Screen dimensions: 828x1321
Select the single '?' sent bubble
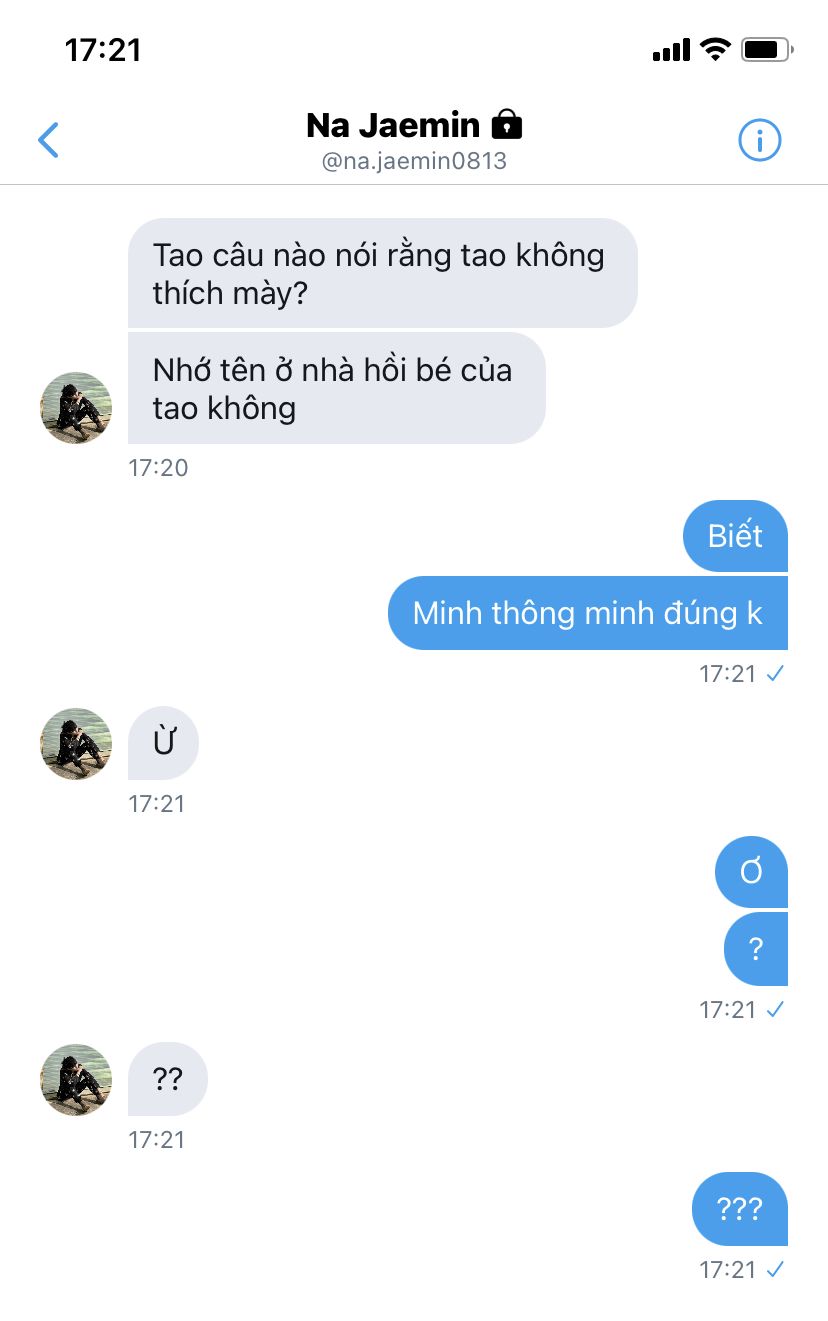coord(756,949)
